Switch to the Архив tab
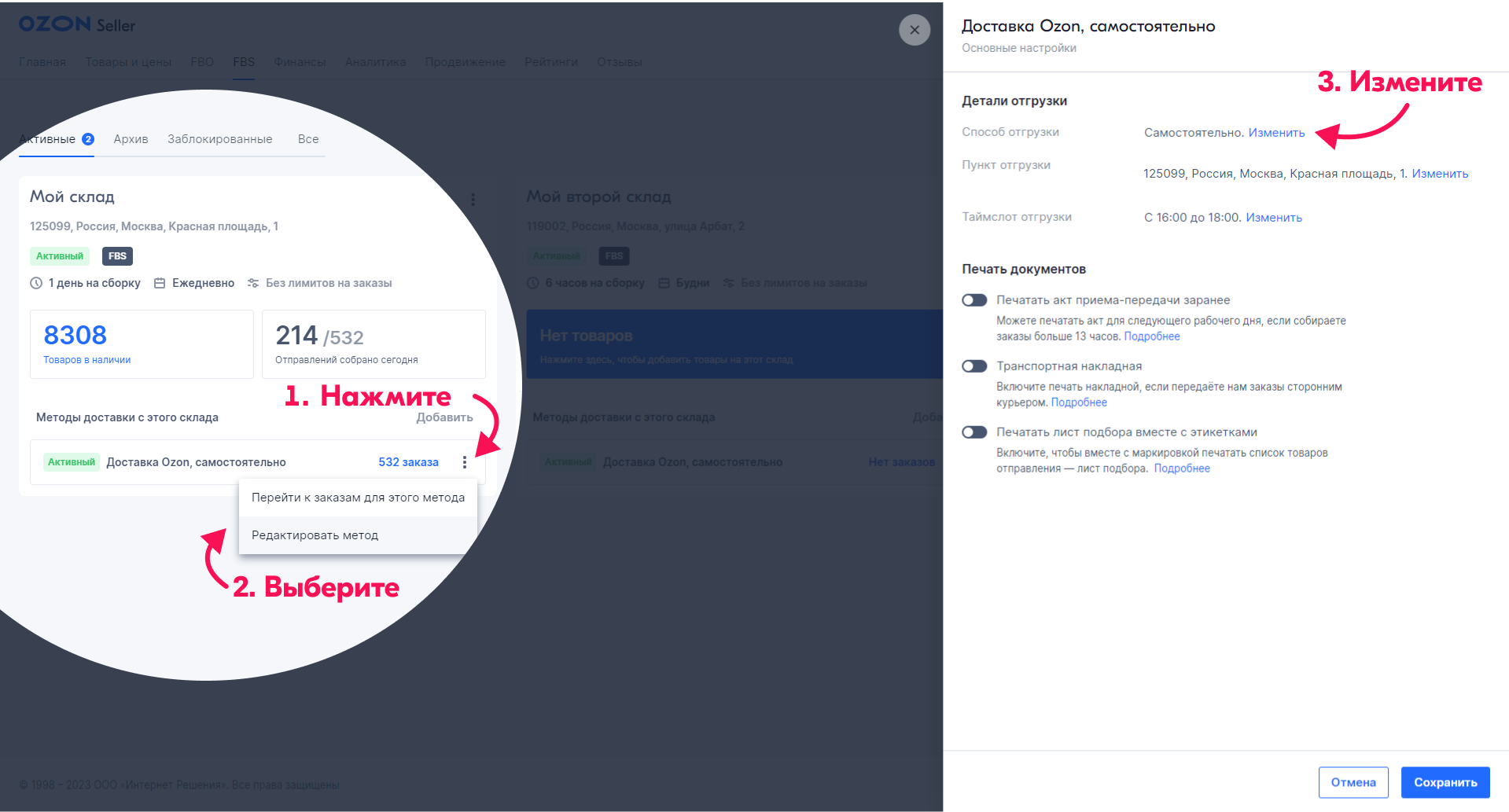Viewport: 1509px width, 812px height. [x=131, y=139]
